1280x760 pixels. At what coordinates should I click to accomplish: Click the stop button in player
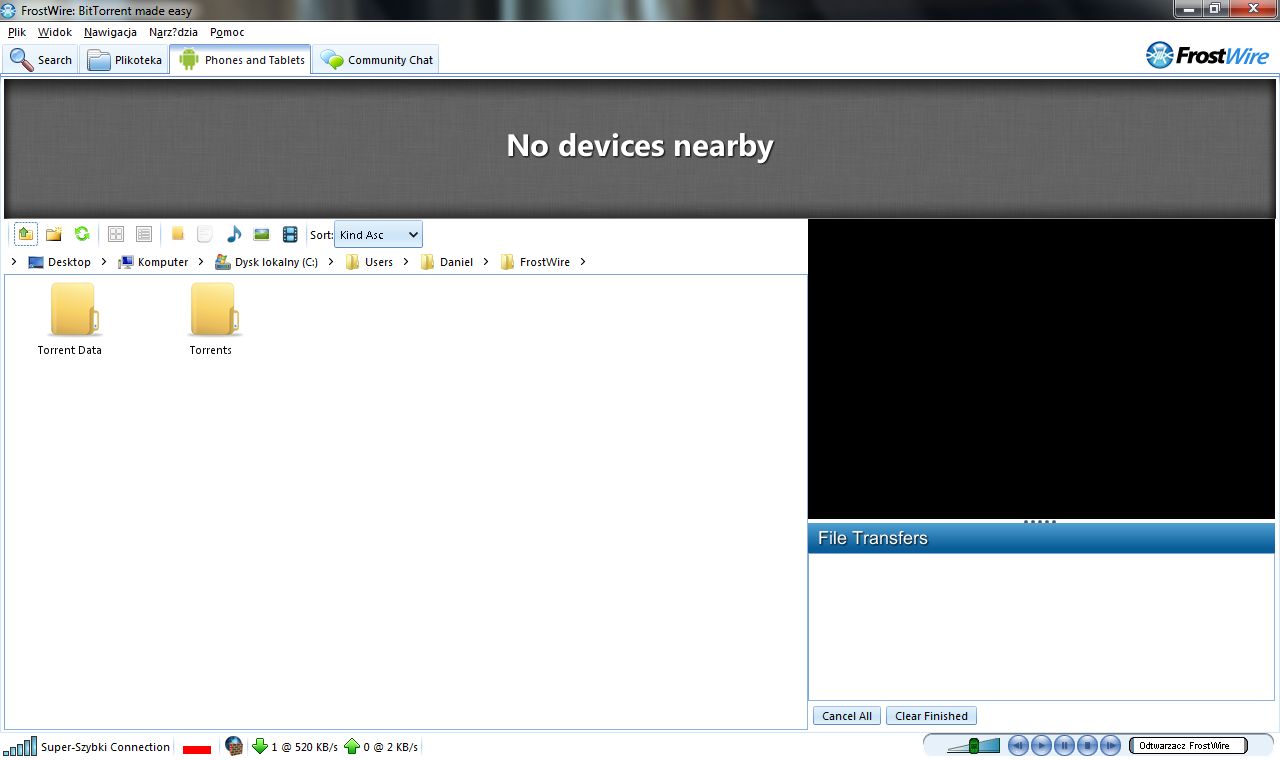[x=1087, y=745]
